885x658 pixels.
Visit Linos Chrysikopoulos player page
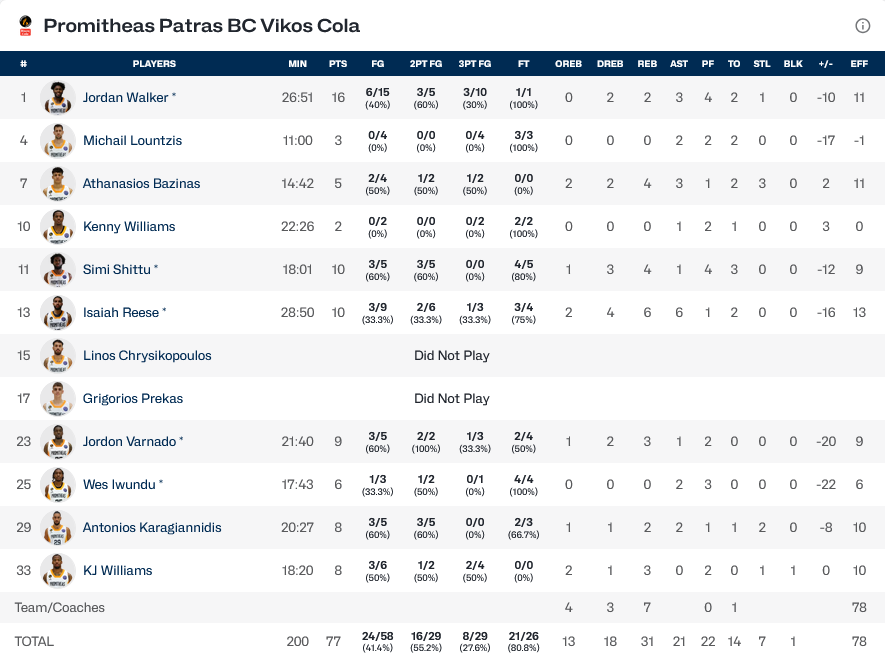[147, 356]
